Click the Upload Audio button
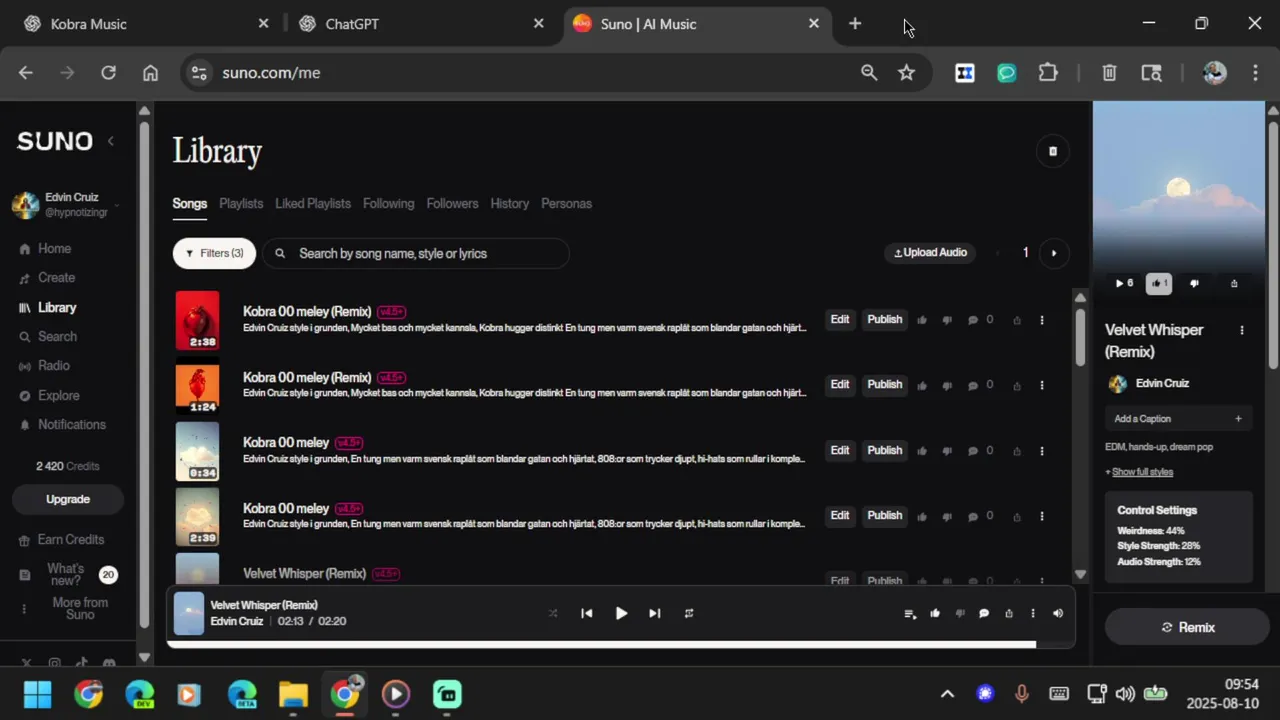This screenshot has height=720, width=1280. tap(930, 253)
